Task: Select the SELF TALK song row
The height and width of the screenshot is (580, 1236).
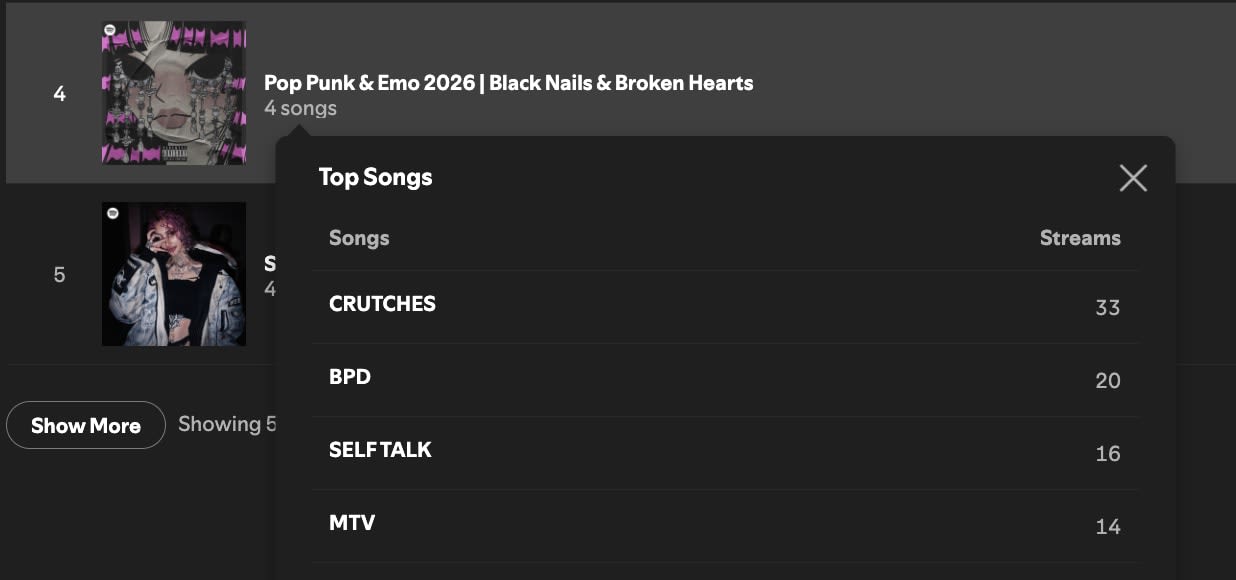Action: (725, 453)
